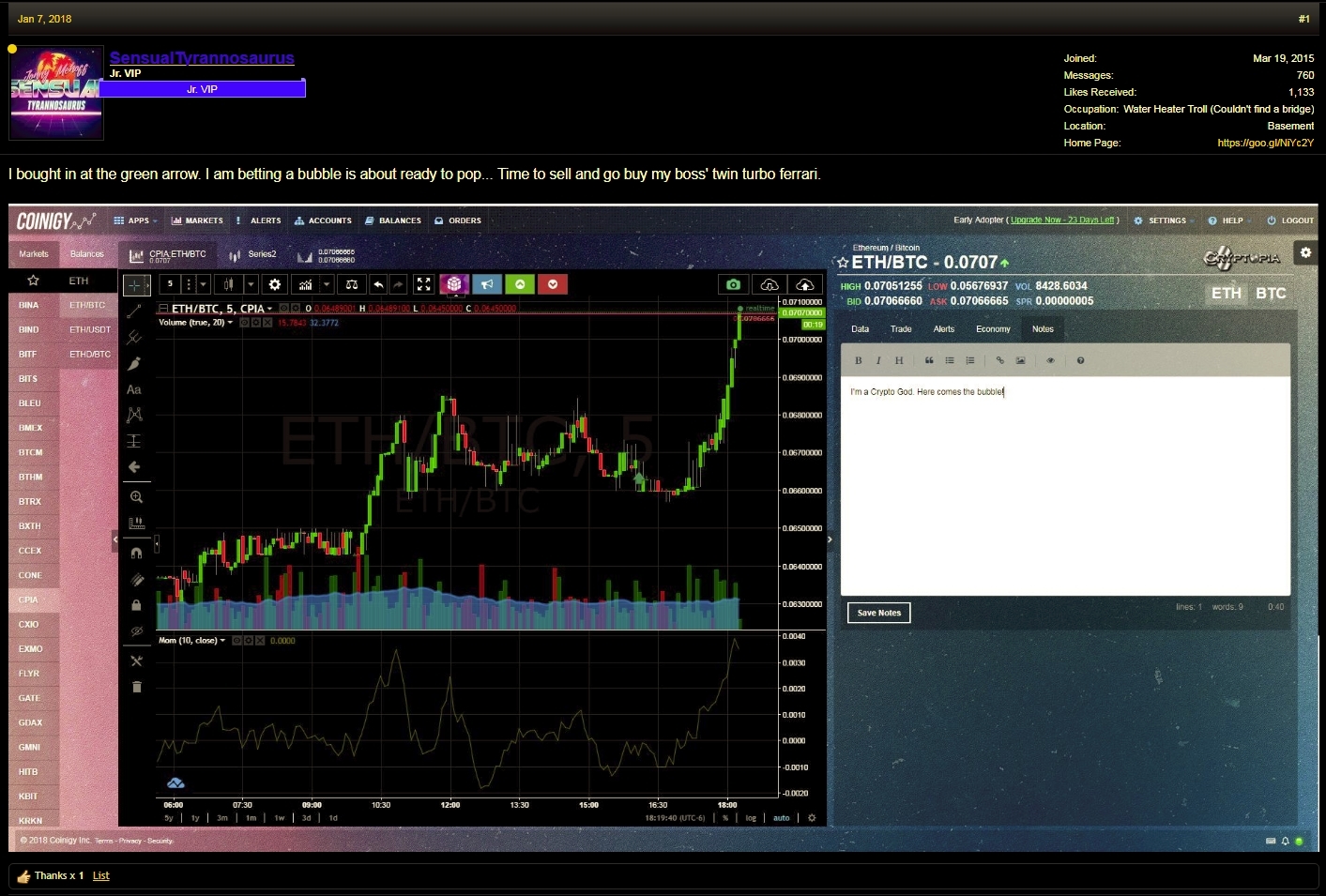Open the compare scales icon
Image resolution: width=1326 pixels, height=896 pixels.
(x=351, y=284)
